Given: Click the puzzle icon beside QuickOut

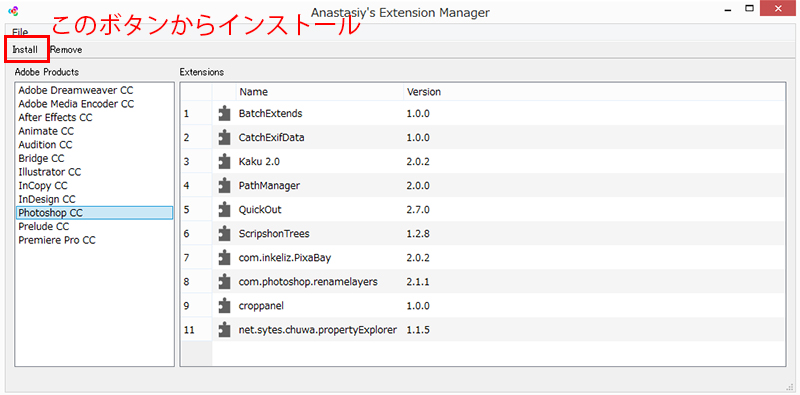Looking at the screenshot, I should pos(224,210).
